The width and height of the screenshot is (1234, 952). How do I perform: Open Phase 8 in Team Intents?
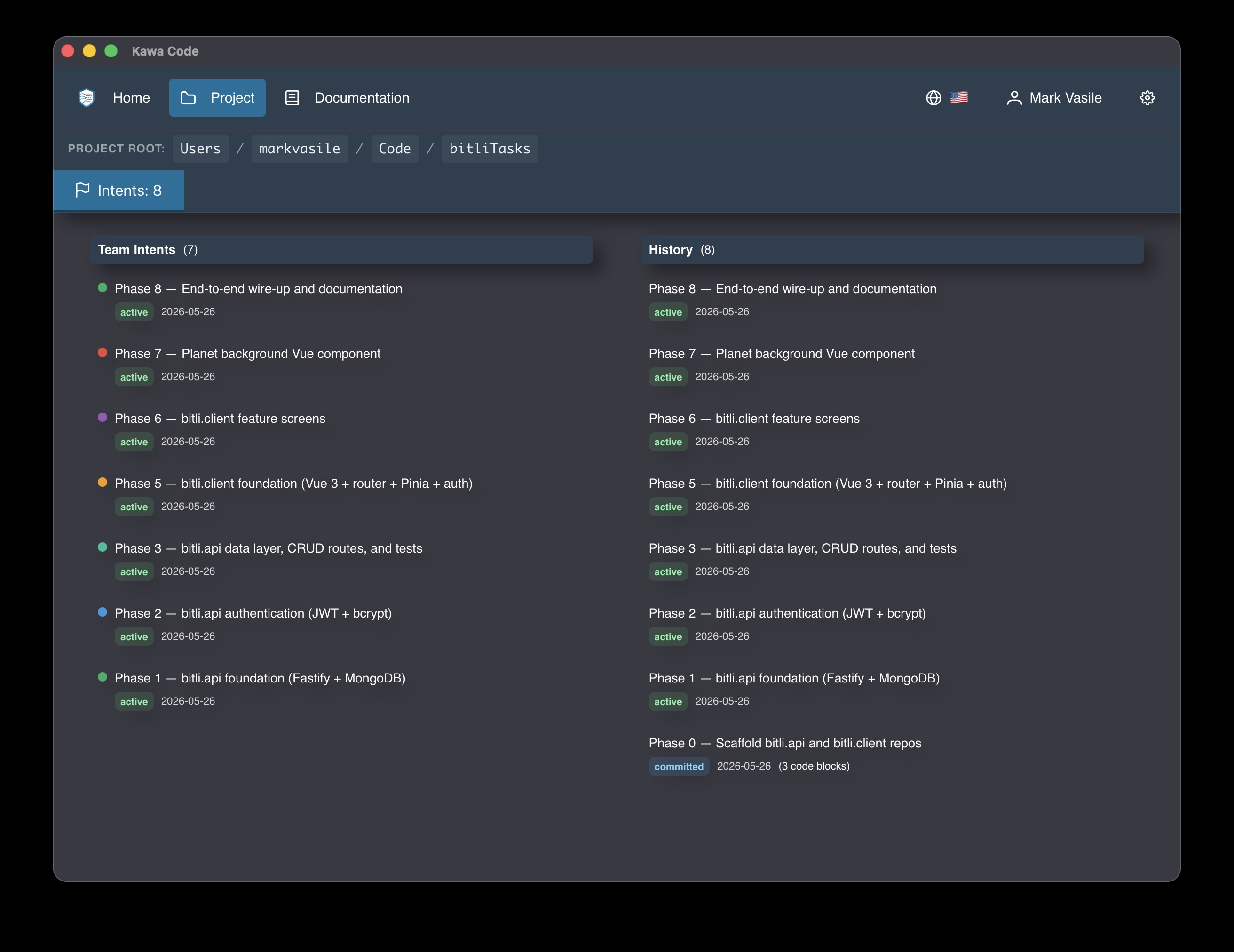(x=258, y=289)
